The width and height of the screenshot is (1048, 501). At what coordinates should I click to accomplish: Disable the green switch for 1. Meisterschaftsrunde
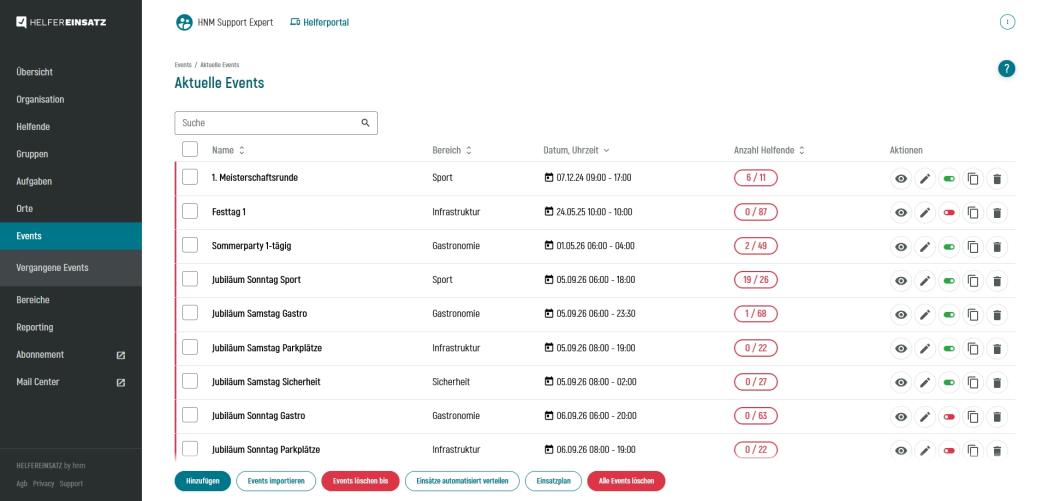tap(949, 178)
